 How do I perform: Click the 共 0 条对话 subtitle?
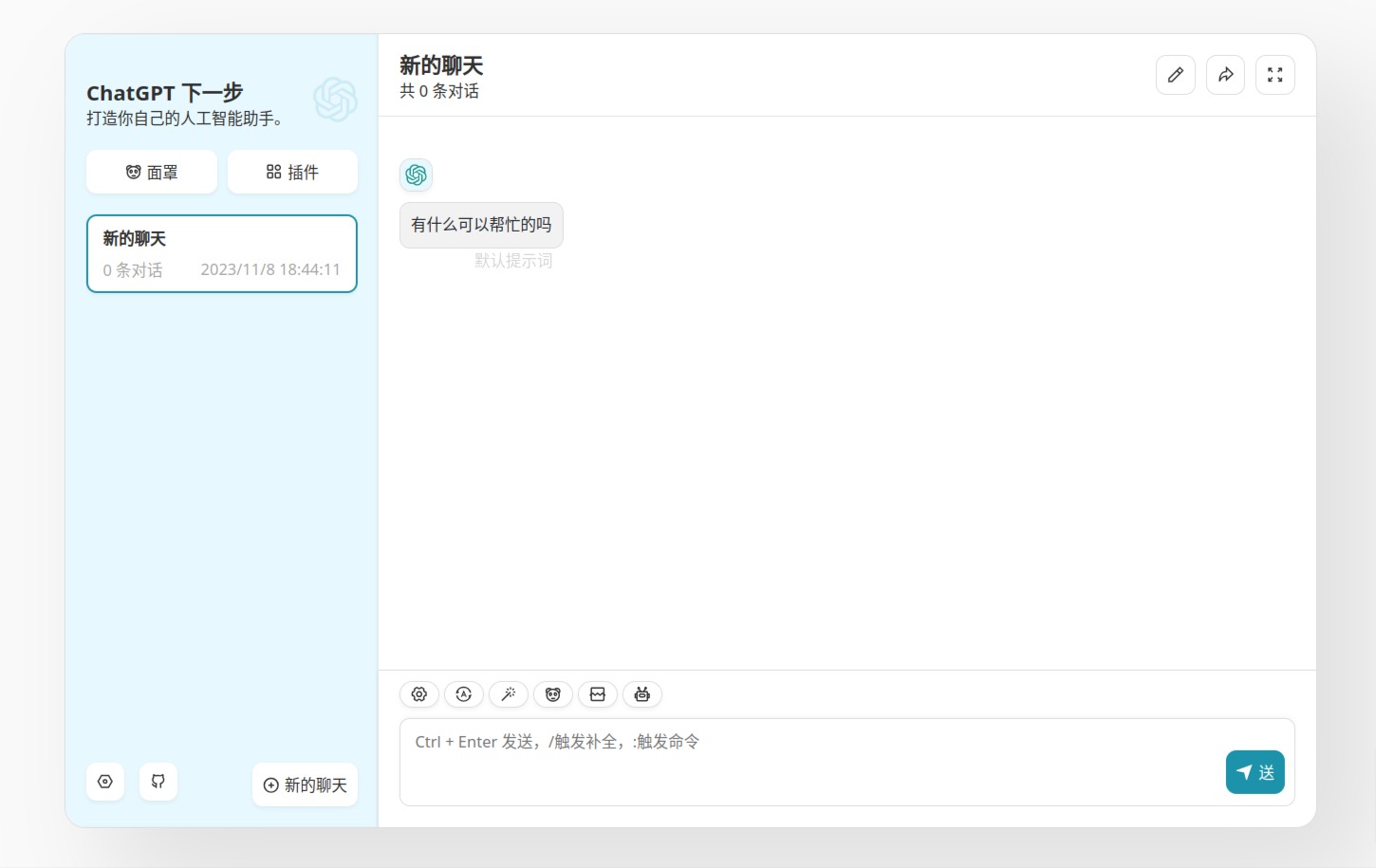click(439, 91)
